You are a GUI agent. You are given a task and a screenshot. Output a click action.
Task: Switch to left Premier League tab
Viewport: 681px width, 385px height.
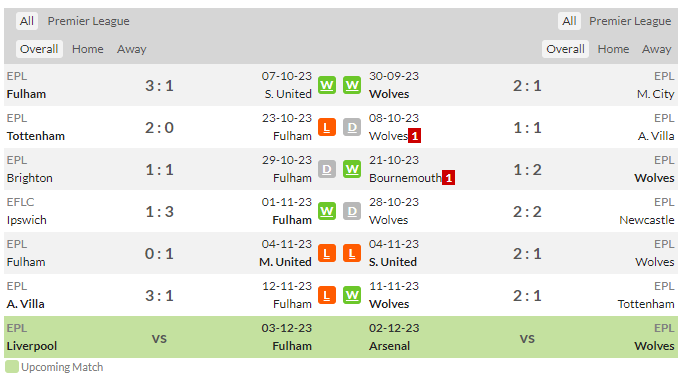click(x=89, y=21)
